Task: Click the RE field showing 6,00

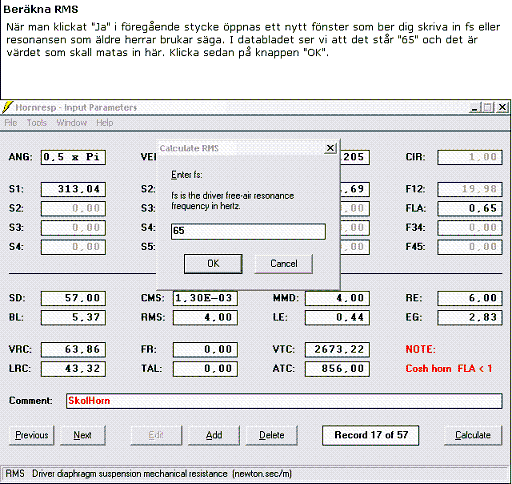Action: tap(470, 298)
